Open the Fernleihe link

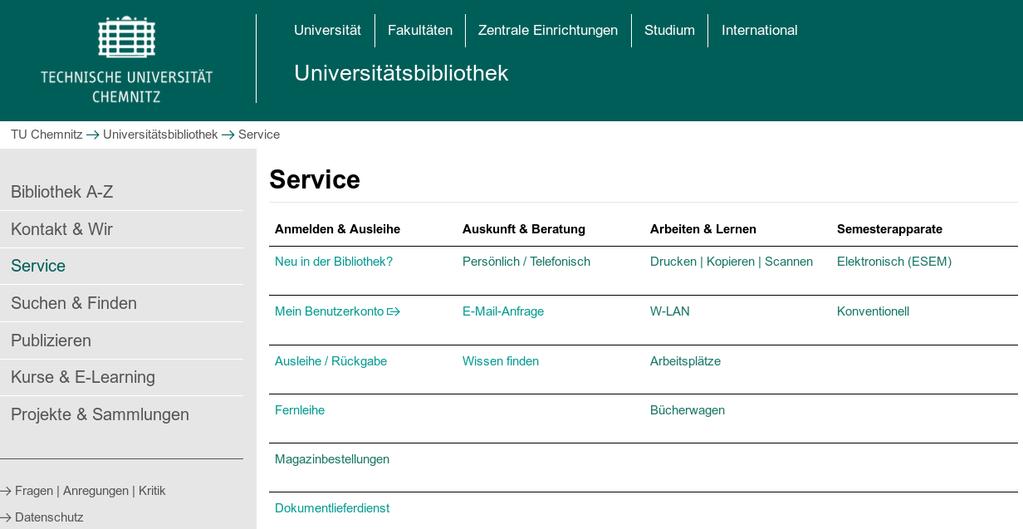pos(299,410)
